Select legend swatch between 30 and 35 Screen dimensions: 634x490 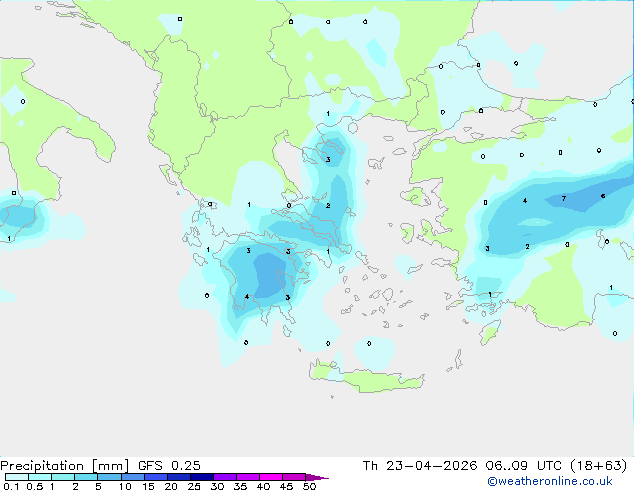tap(225, 477)
